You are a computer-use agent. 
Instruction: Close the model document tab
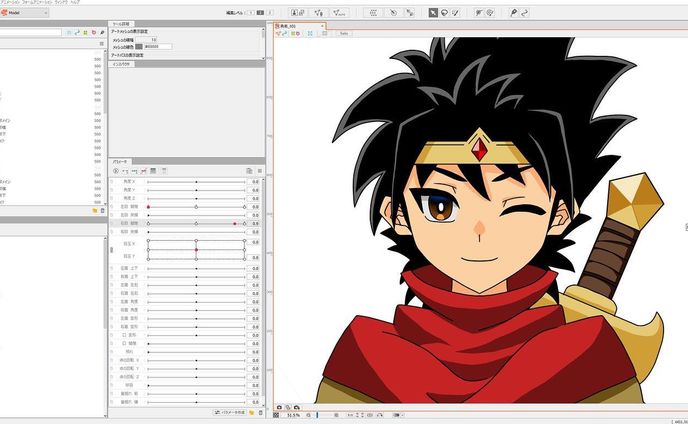click(x=322, y=26)
